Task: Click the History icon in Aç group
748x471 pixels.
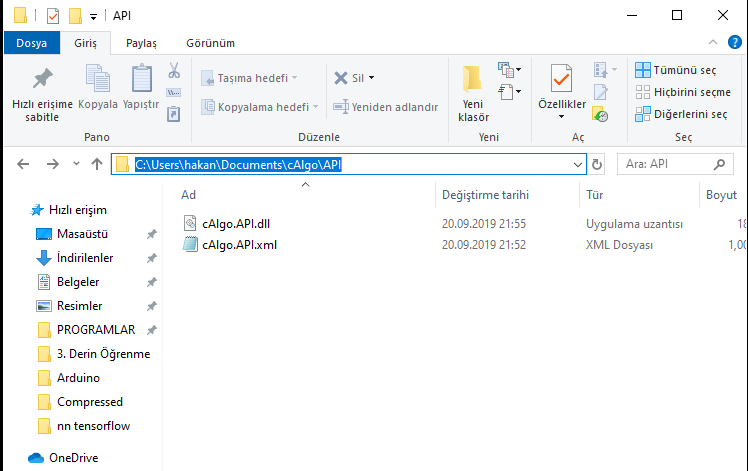Action: [x=600, y=114]
